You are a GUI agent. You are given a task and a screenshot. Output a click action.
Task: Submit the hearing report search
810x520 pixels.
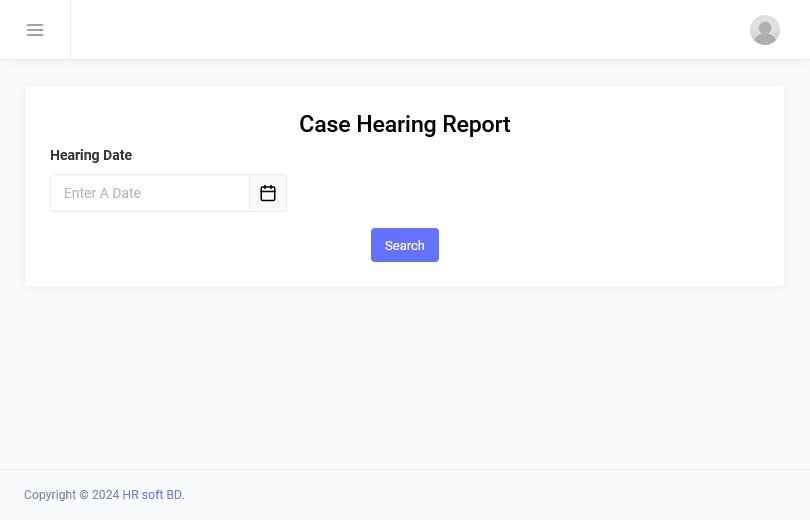tap(404, 245)
